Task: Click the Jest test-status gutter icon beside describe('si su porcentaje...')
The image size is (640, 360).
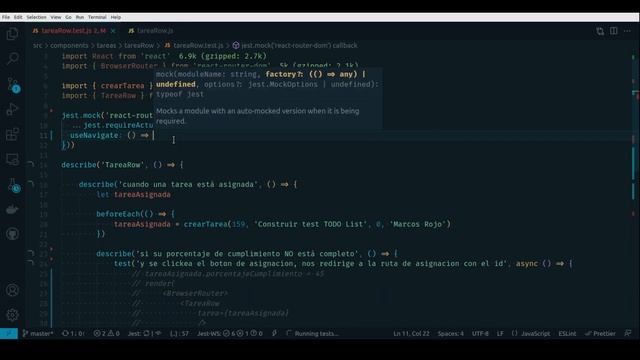Action: tap(31, 253)
